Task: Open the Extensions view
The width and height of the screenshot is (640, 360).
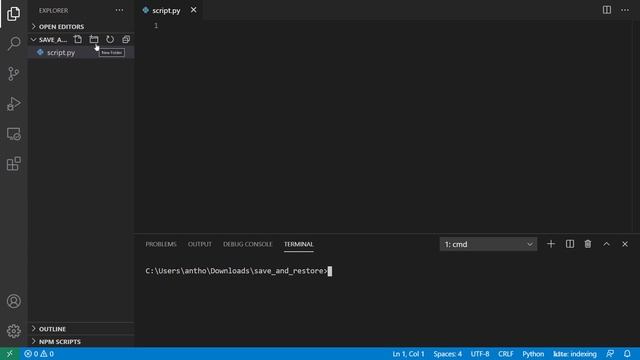Action: 13,164
